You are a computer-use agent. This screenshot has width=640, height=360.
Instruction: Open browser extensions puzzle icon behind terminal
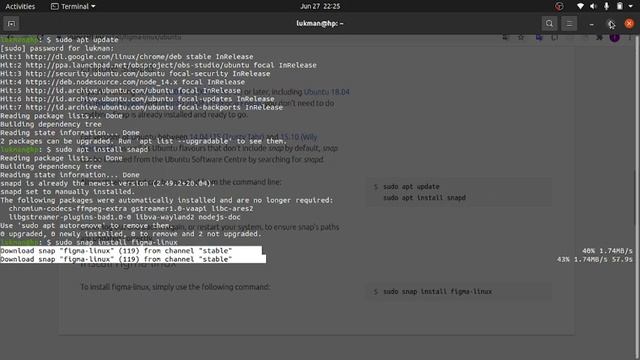(x=599, y=37)
